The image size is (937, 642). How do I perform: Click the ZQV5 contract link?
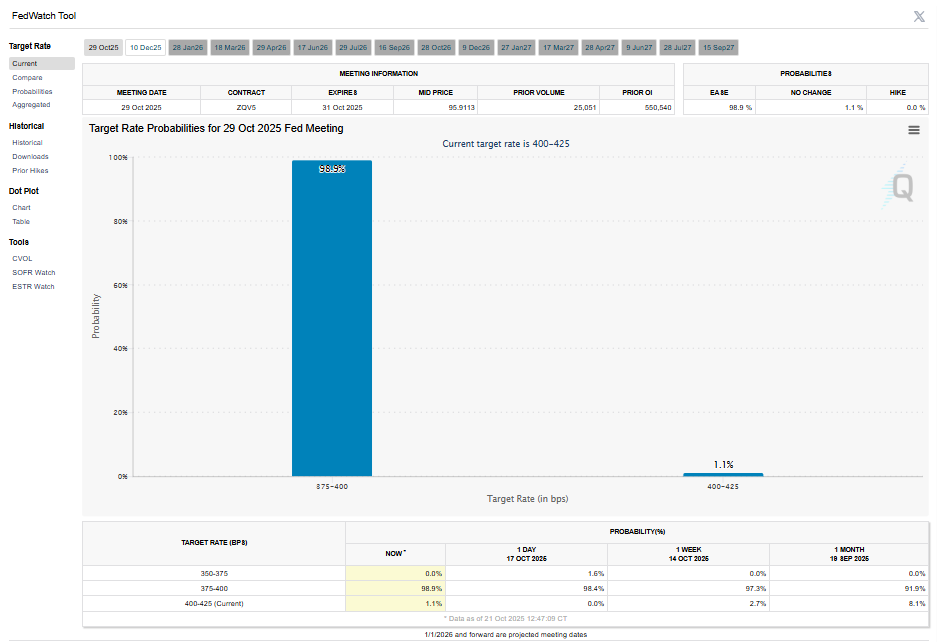tap(246, 107)
